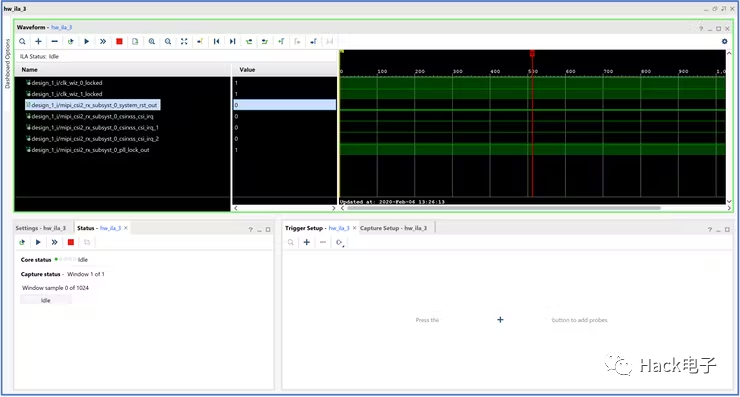Maximize the Waveform panel
The width and height of the screenshot is (740, 397).
point(718,29)
